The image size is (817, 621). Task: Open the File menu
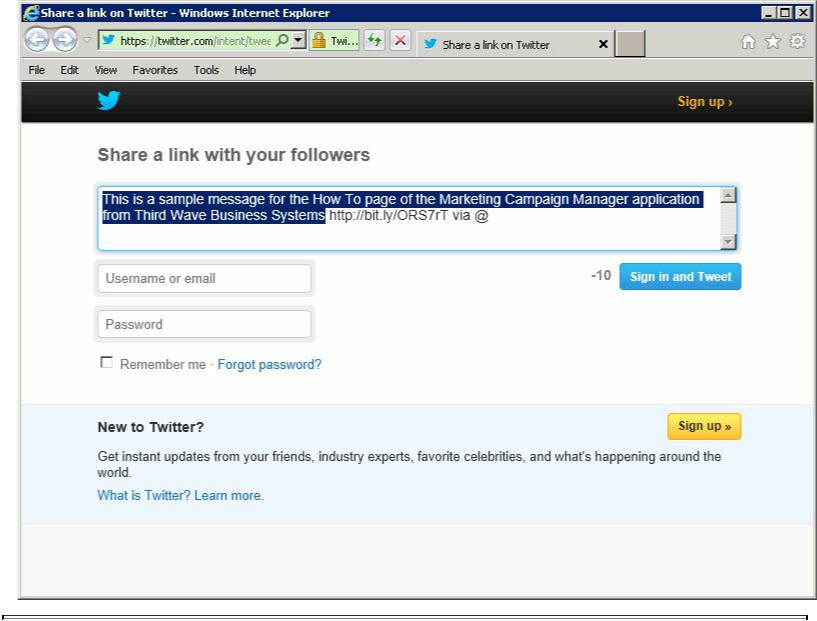[x=36, y=70]
